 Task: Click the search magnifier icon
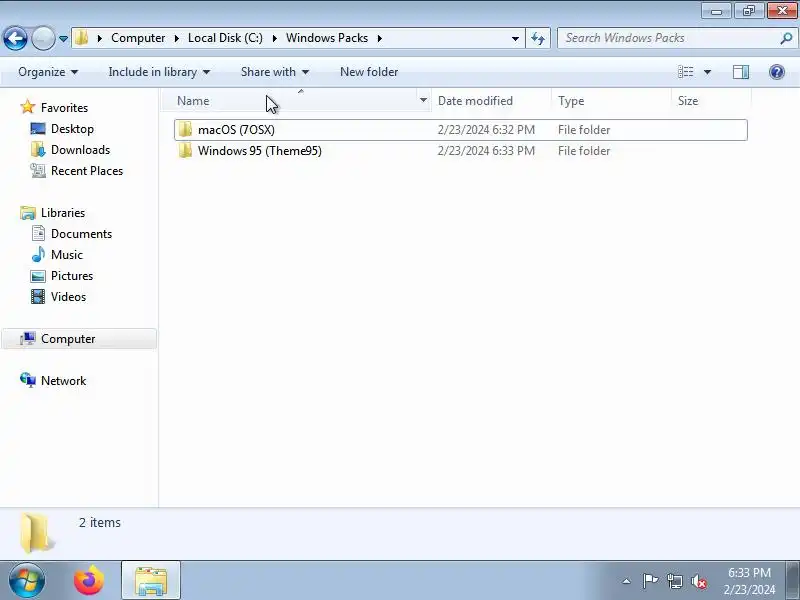(x=786, y=38)
